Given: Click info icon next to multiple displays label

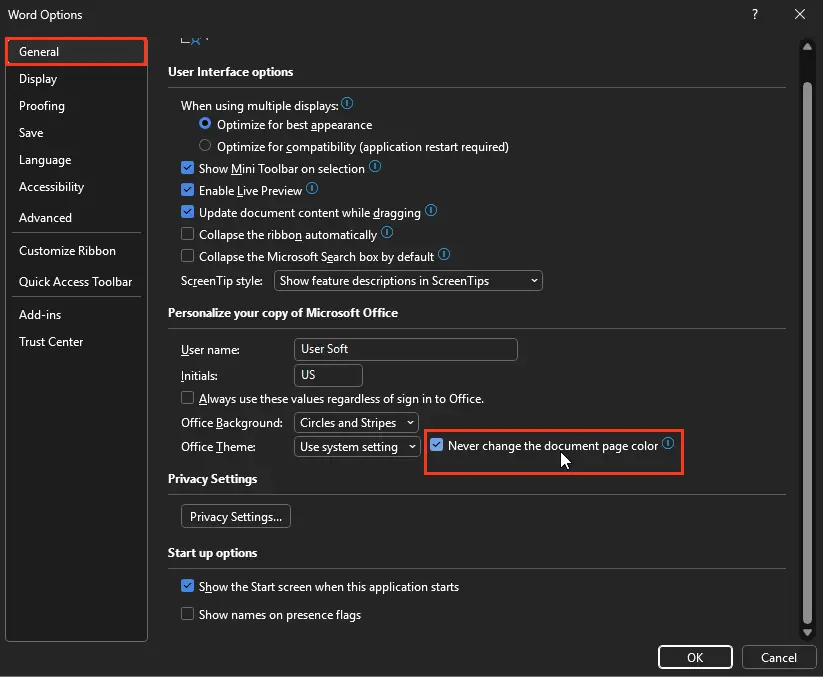Looking at the screenshot, I should click(347, 104).
